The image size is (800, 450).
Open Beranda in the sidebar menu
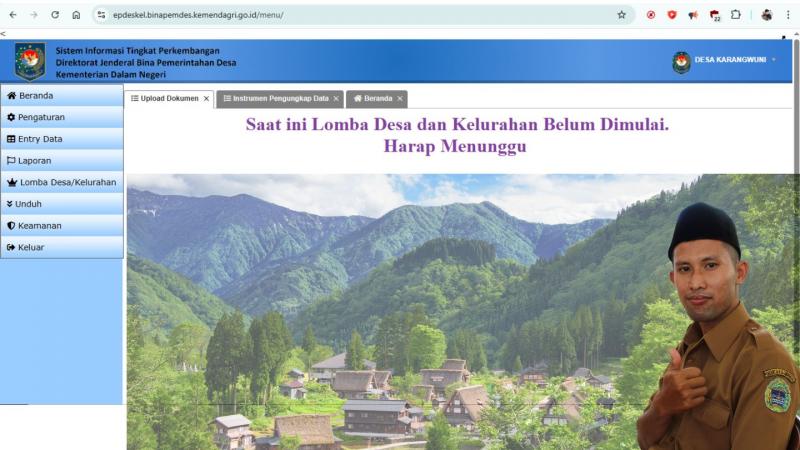click(62, 95)
